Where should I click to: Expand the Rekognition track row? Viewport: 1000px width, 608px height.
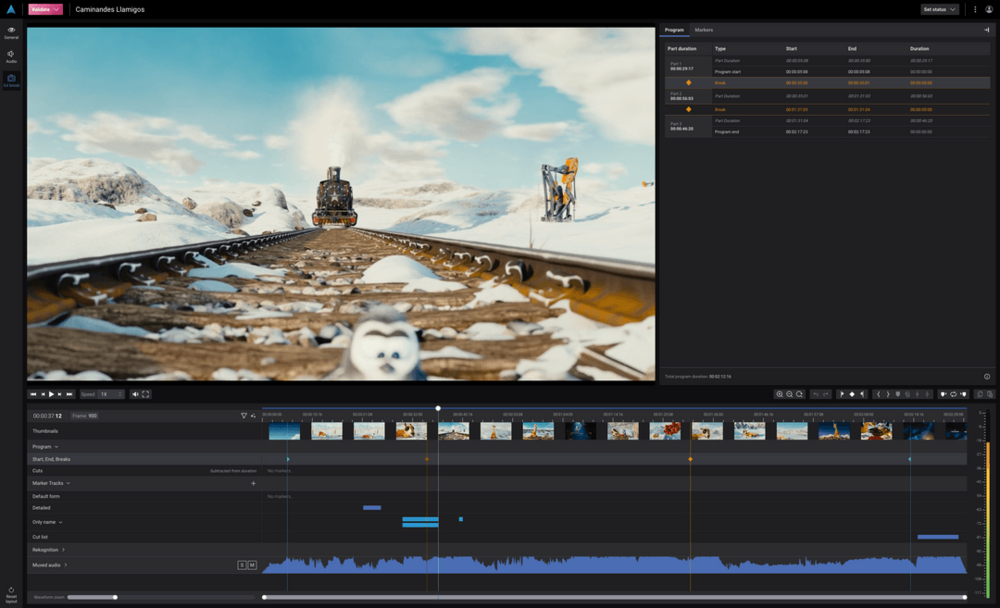63,549
